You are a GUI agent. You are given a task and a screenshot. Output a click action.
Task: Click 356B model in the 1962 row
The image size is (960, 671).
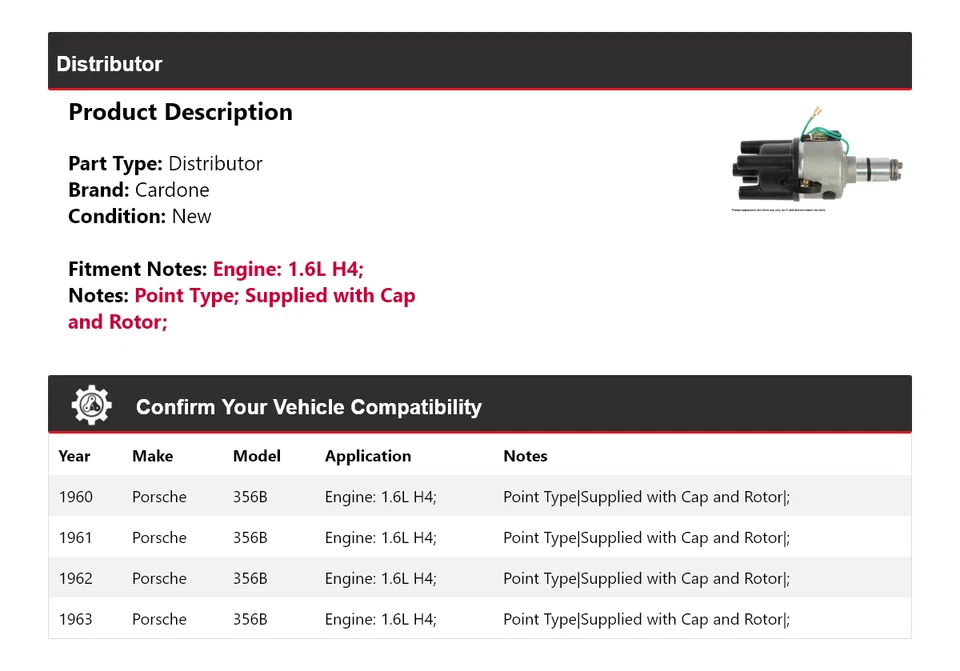(250, 579)
